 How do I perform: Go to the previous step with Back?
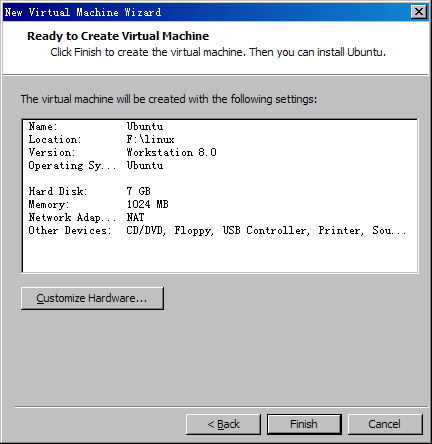click(223, 424)
